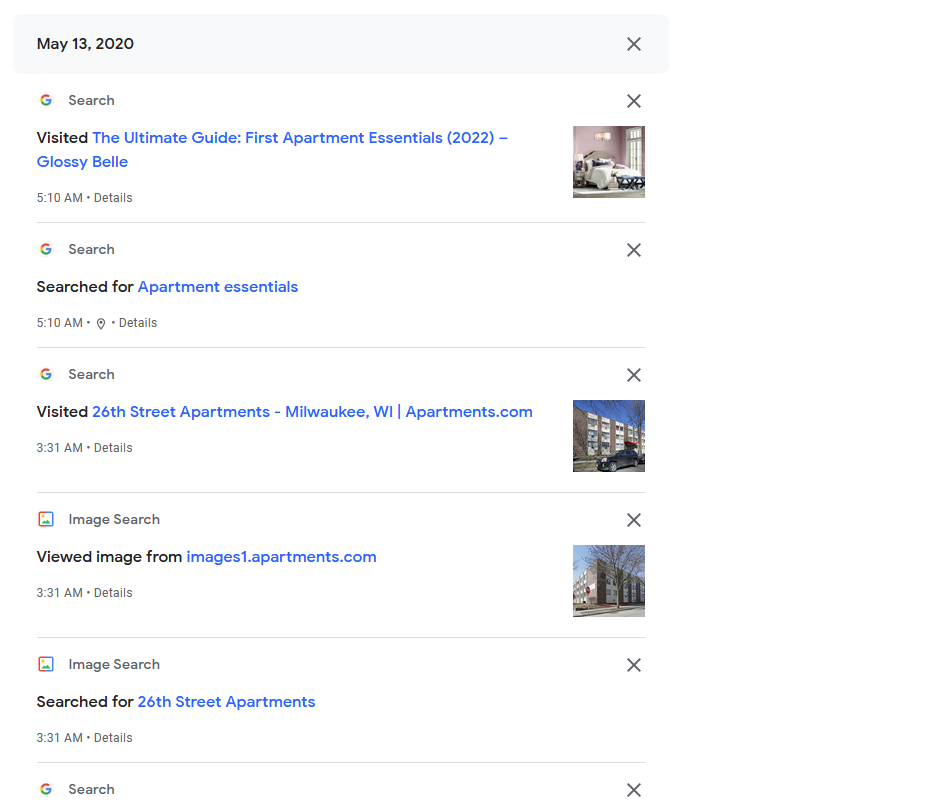929x804 pixels.
Task: Delete the 'Apartment essentials' search entry
Action: (633, 250)
